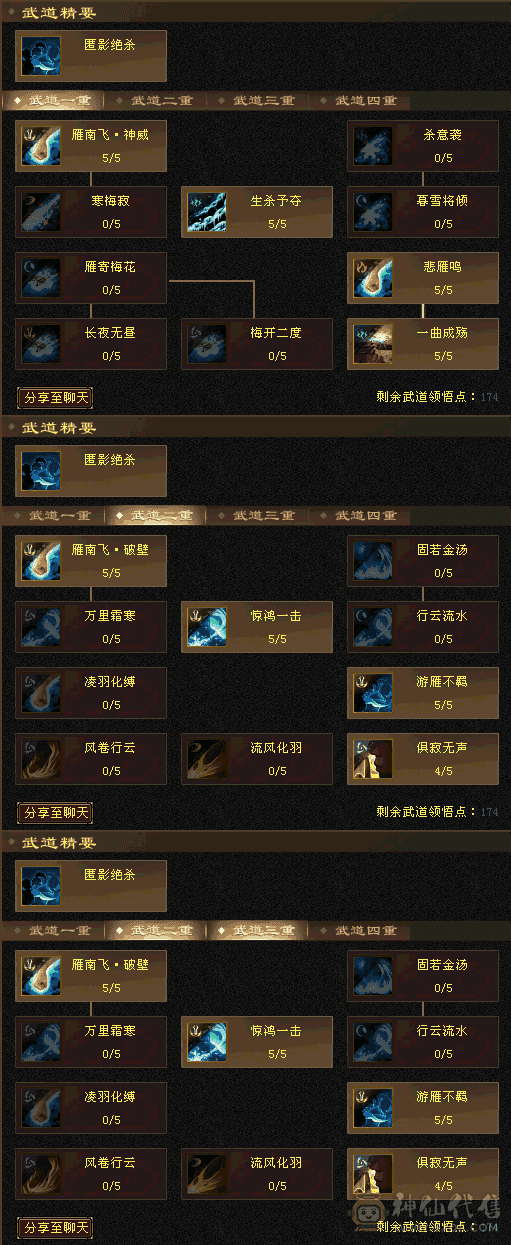
Task: Open the 武道四重 tab in the top panel
Action: coord(360,101)
